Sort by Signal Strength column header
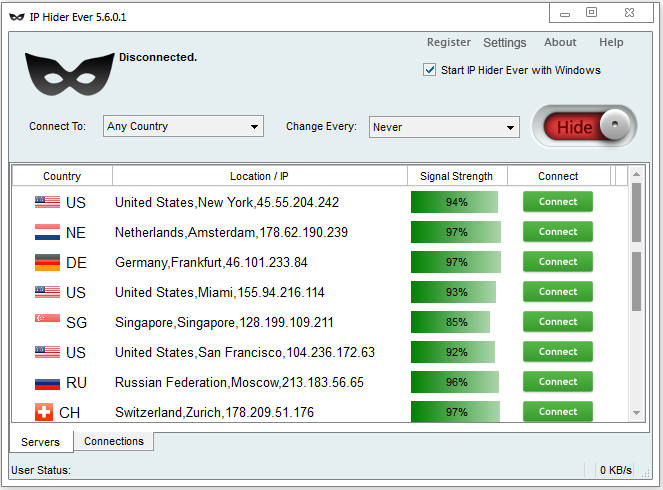Viewport: 663px width, 490px height. tap(457, 176)
